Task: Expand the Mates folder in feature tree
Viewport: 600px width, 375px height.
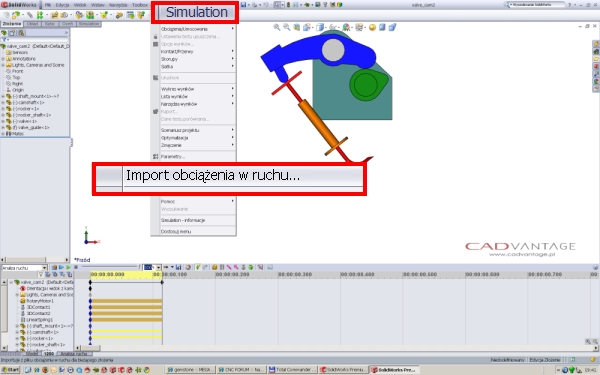Action: 3,134
